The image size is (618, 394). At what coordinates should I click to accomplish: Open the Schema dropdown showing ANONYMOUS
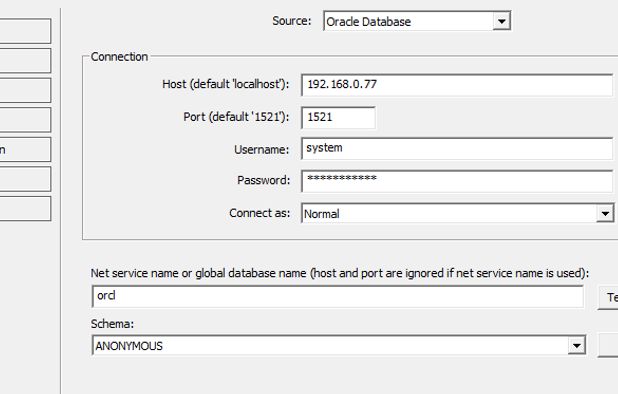[339, 346]
